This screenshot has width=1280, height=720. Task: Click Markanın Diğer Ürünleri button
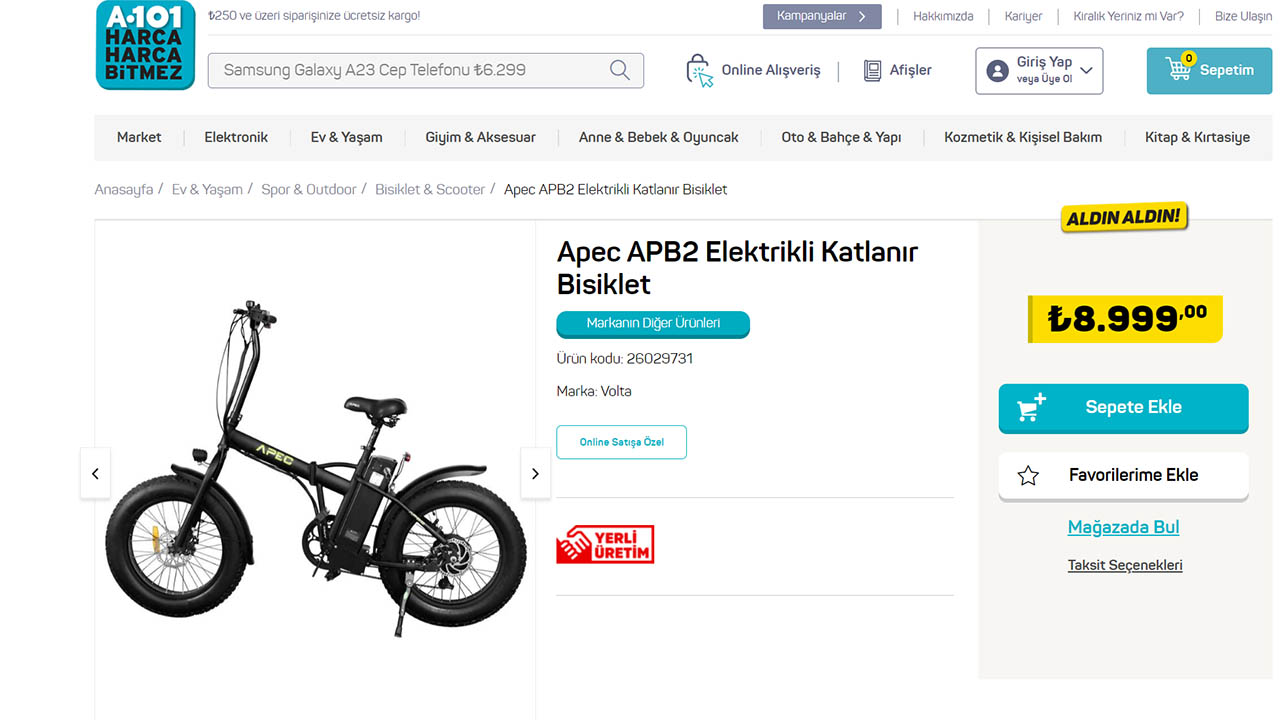coord(653,324)
